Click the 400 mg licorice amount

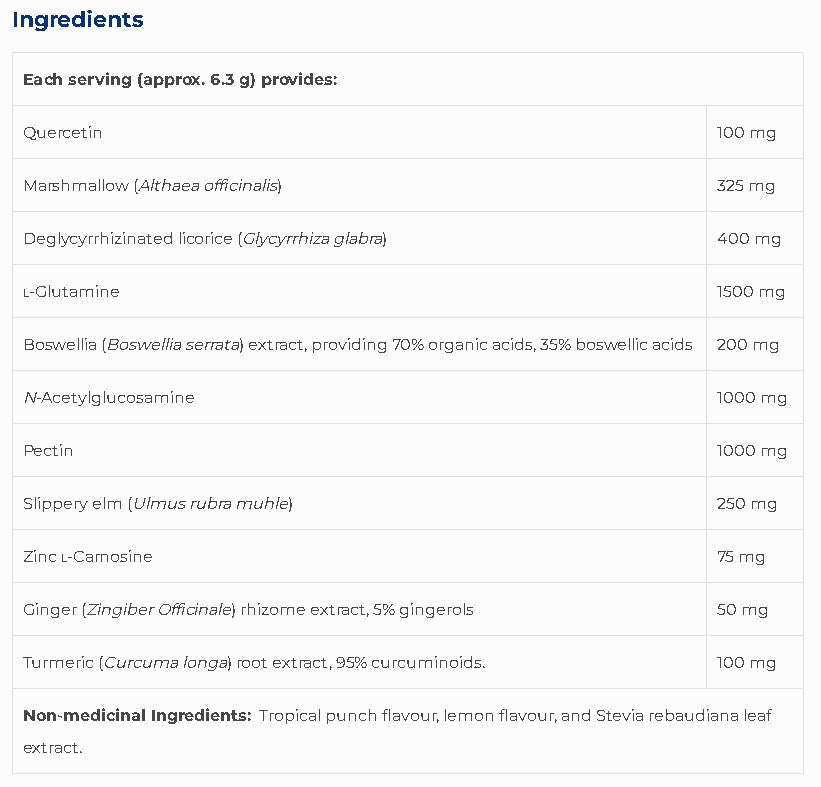click(x=749, y=239)
